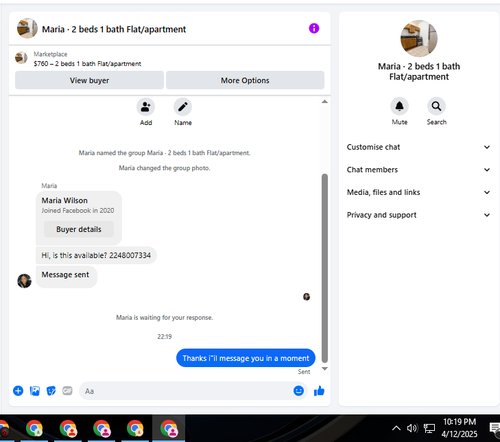500x442 pixels.
Task: Open Search in conversation magnifier icon
Action: pos(436,106)
